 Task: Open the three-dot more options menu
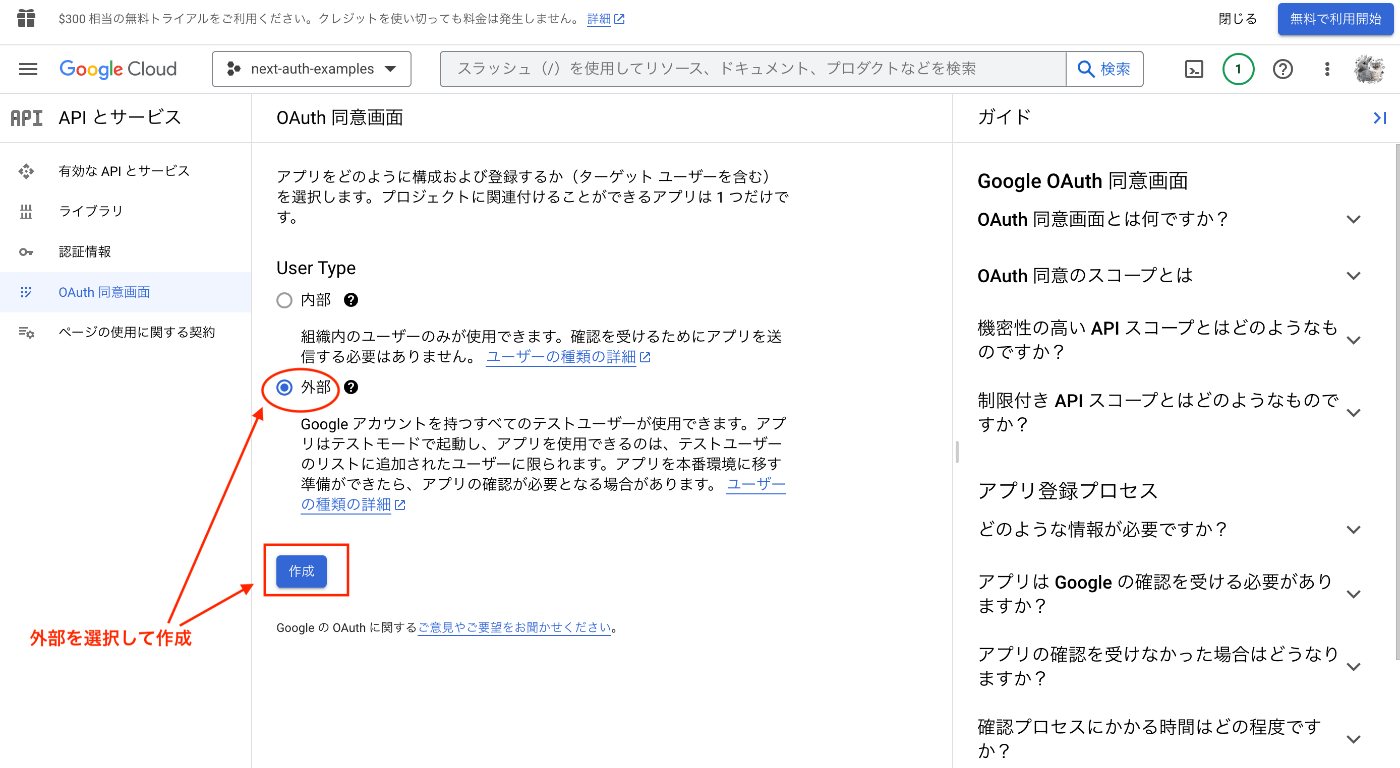point(1327,69)
